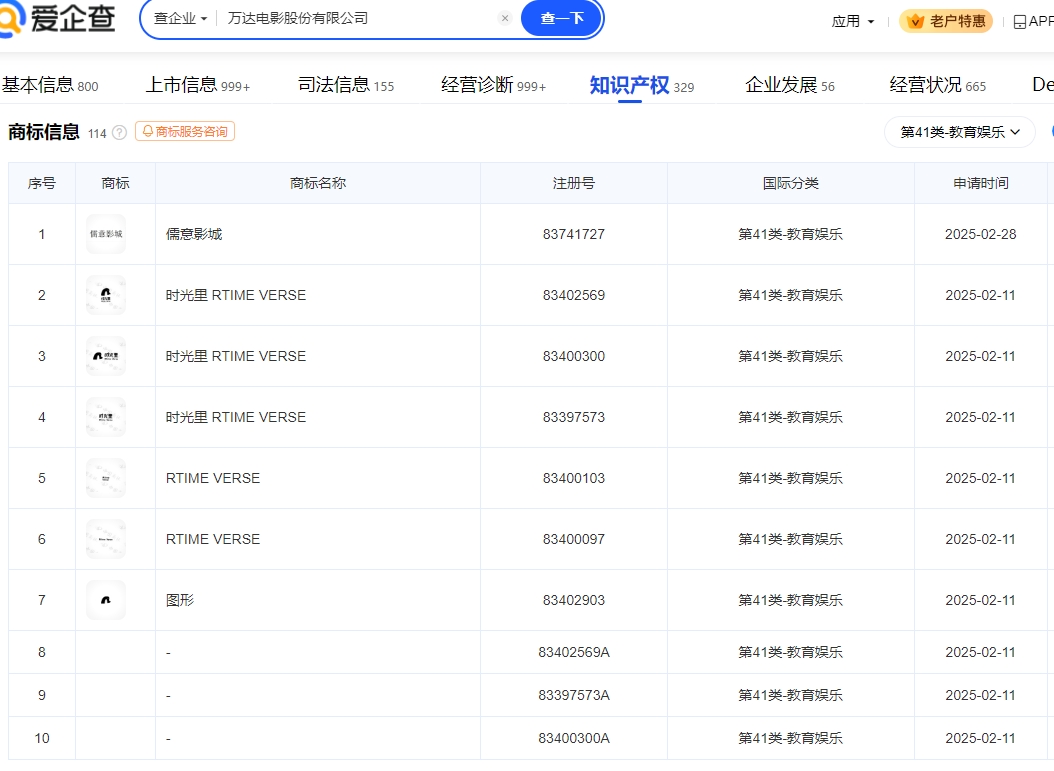Switch to the 司法信息 tab
Viewport: 1054px width, 771px height.
(x=346, y=85)
